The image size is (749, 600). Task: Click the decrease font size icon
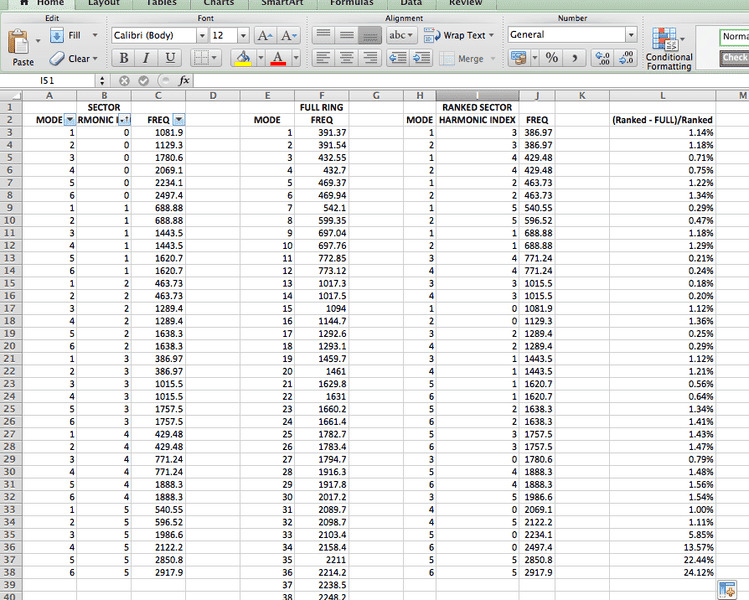click(x=285, y=35)
